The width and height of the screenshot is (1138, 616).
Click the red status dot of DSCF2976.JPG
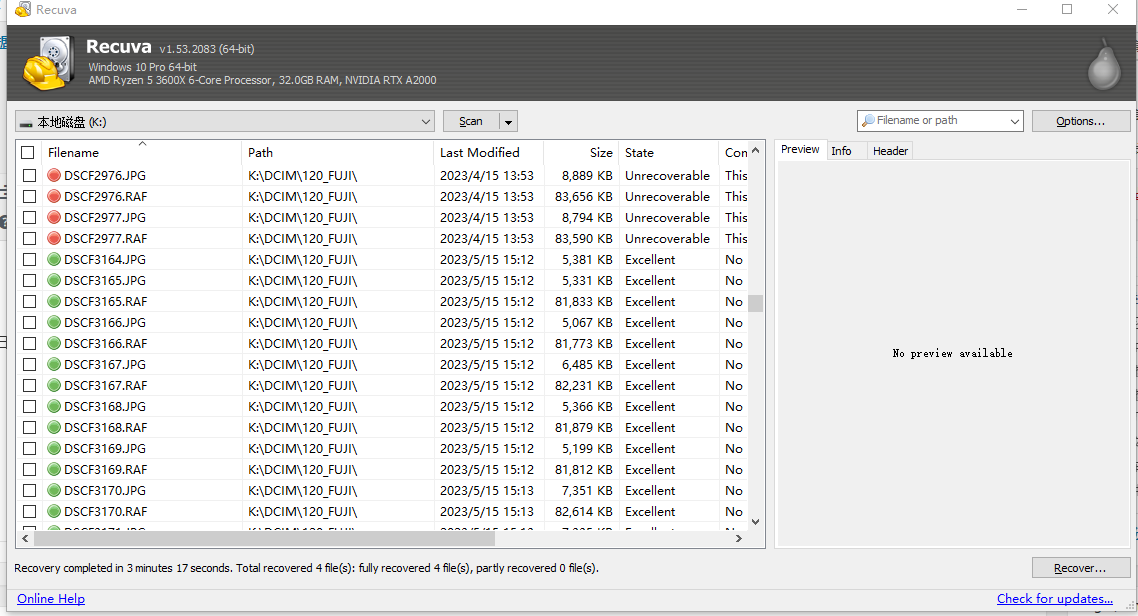(54, 175)
